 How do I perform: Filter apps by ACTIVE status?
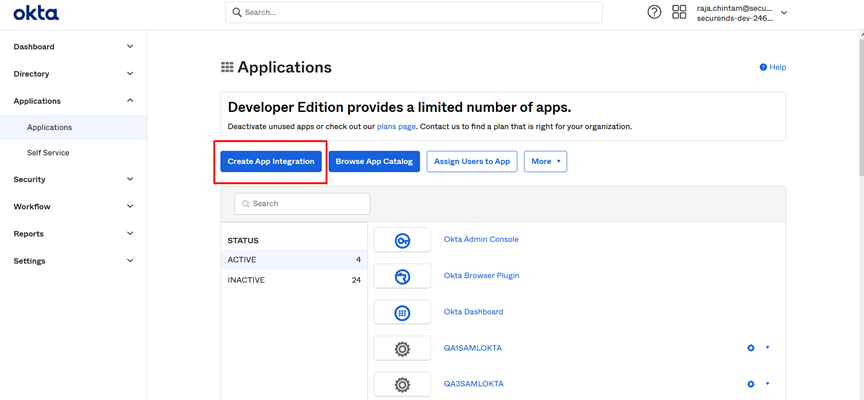tap(294, 260)
